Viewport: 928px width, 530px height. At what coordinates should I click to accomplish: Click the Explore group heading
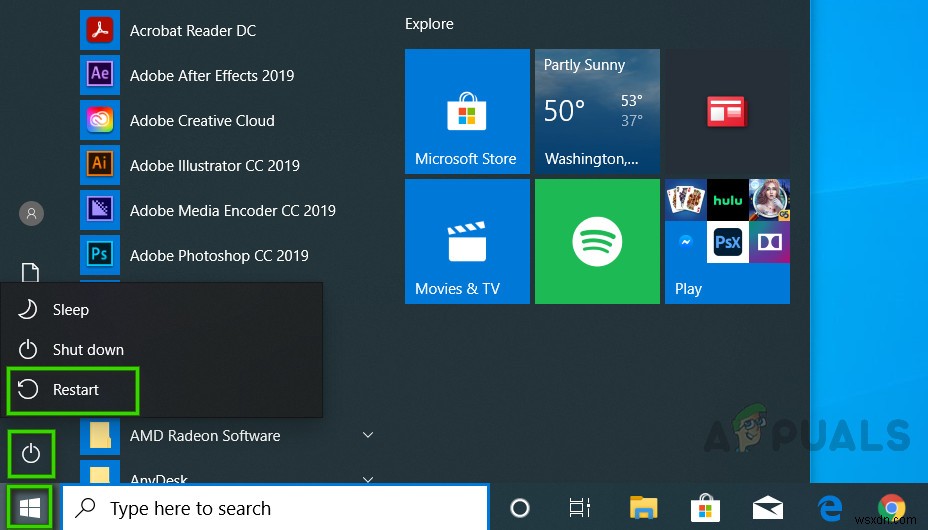click(x=429, y=24)
